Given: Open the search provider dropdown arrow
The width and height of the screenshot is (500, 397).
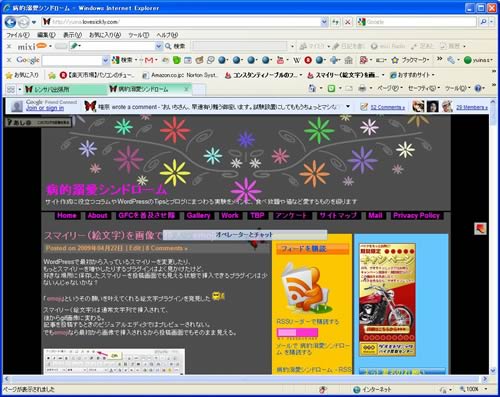Looking at the screenshot, I should (492, 22).
